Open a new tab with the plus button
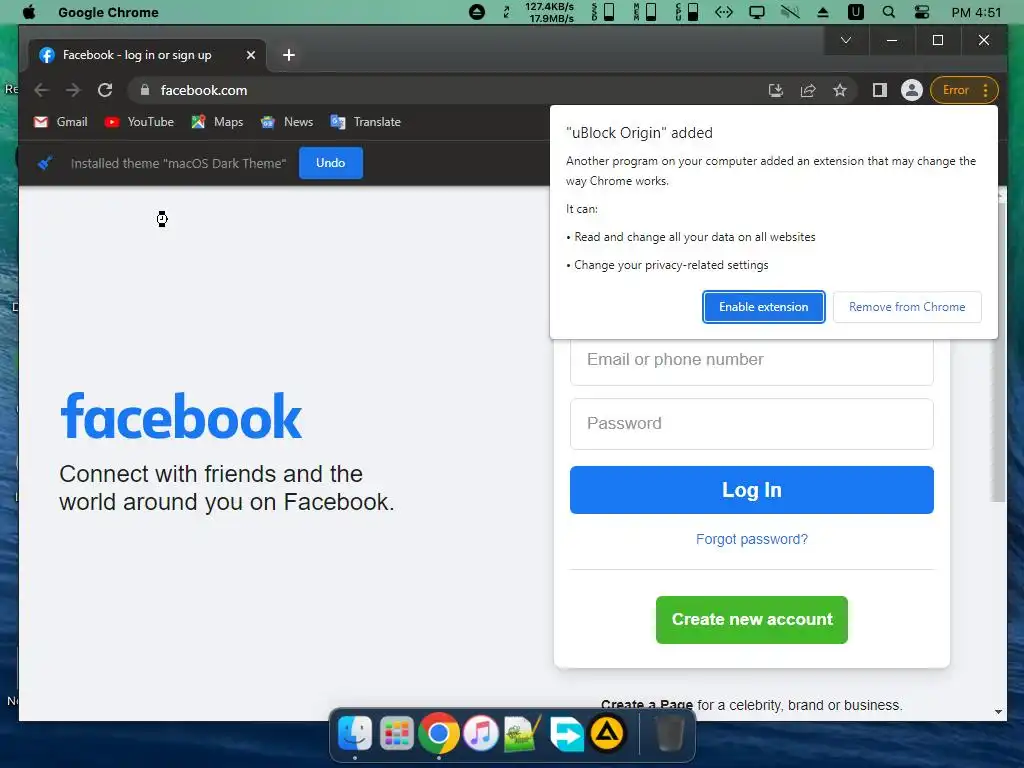 289,56
